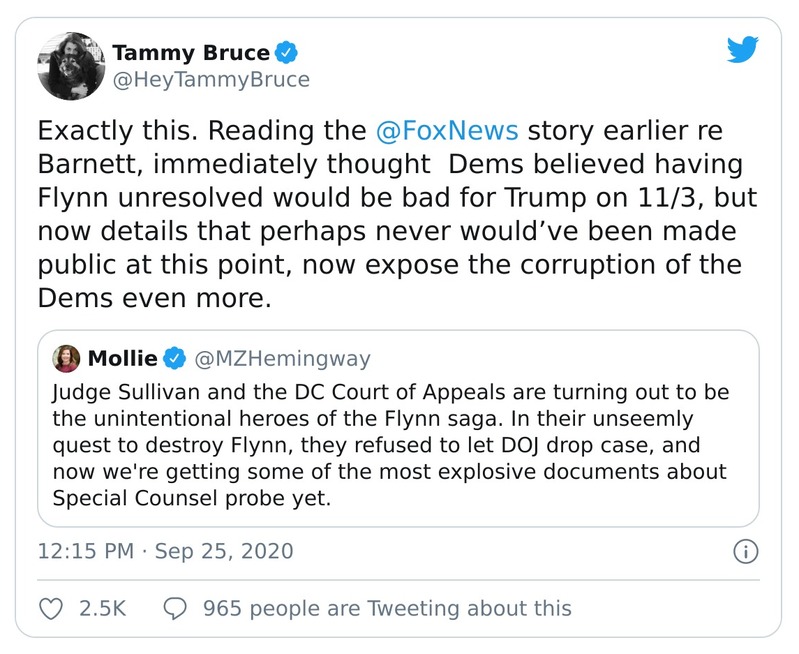Click Mollie's verified checkmark badge
799x654 pixels.
pos(176,356)
